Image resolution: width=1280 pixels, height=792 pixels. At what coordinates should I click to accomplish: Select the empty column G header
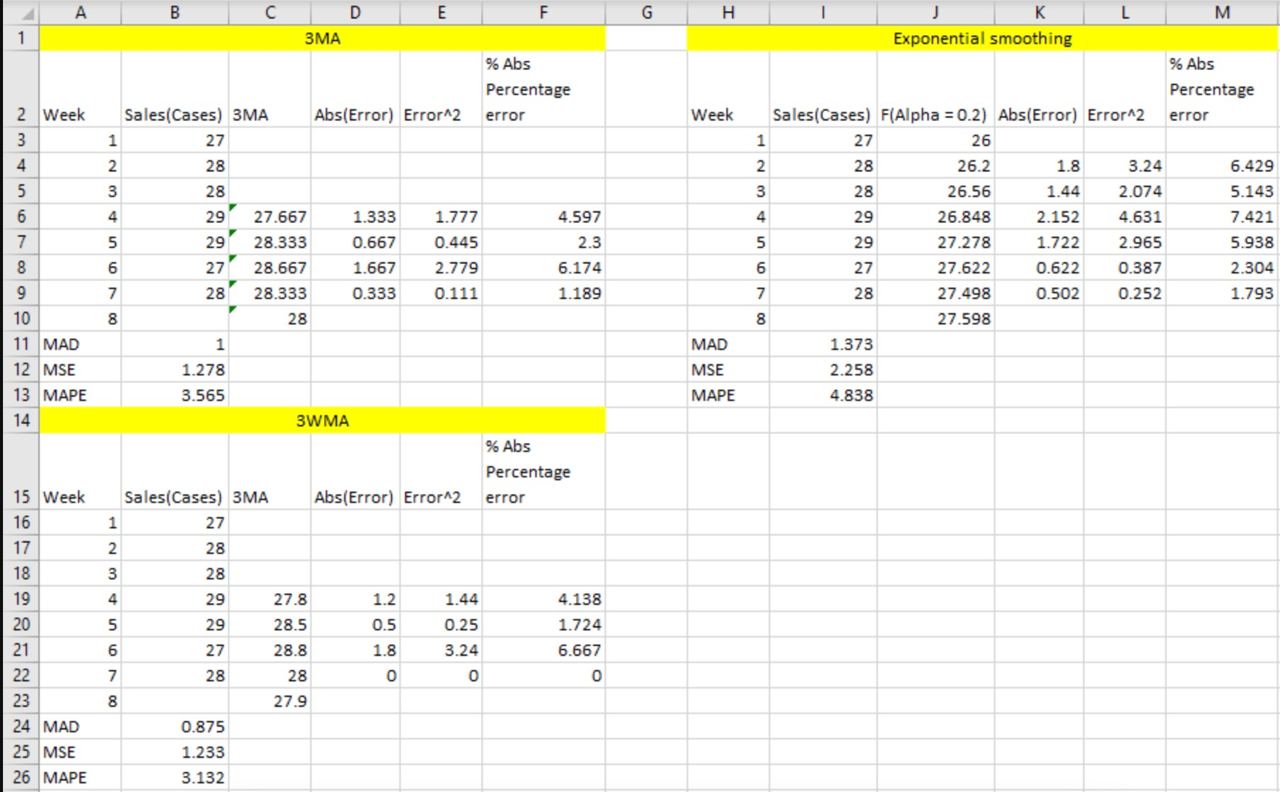pos(646,12)
